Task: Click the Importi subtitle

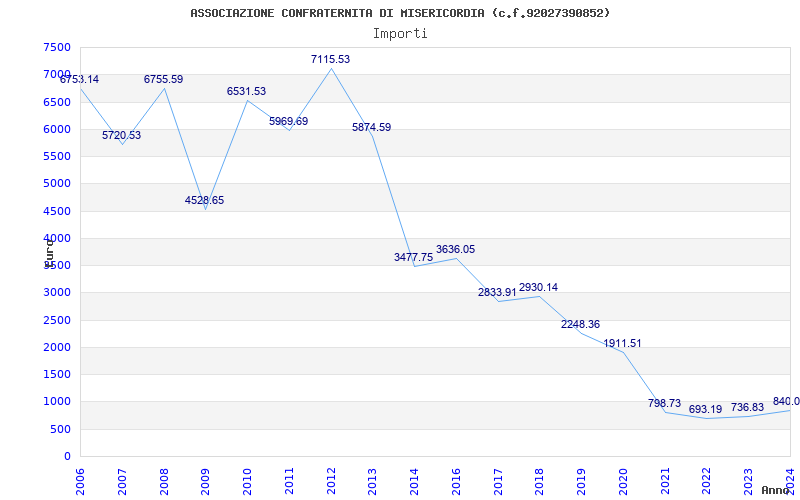Action: 400,34
